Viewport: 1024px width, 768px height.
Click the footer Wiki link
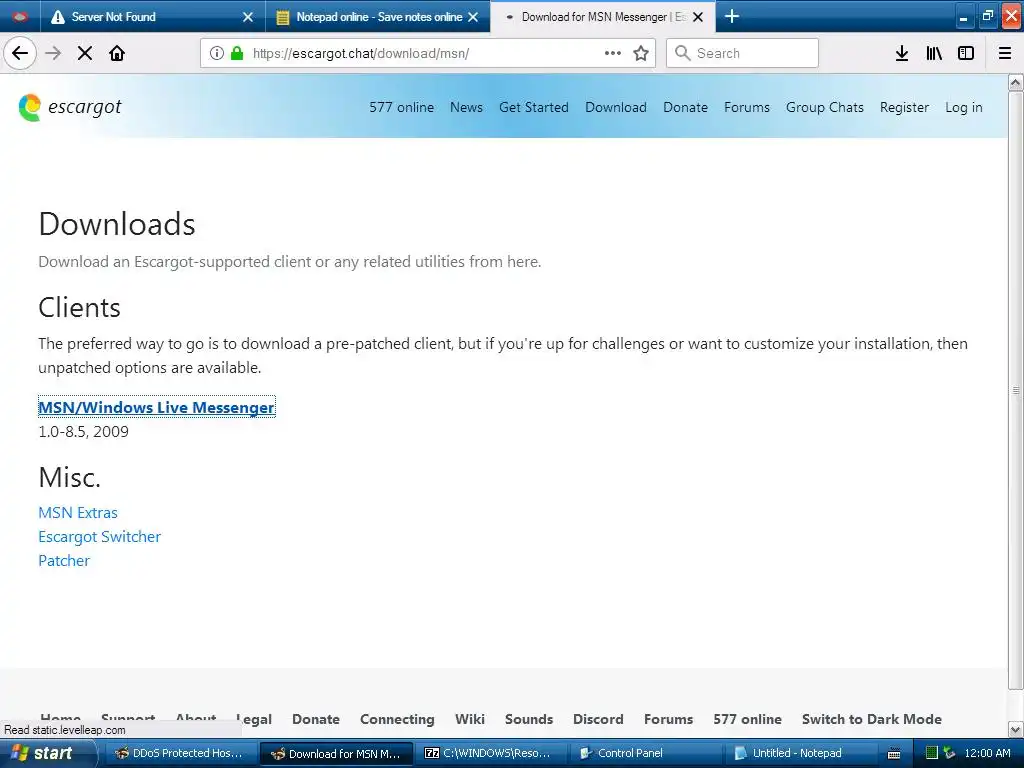[470, 719]
